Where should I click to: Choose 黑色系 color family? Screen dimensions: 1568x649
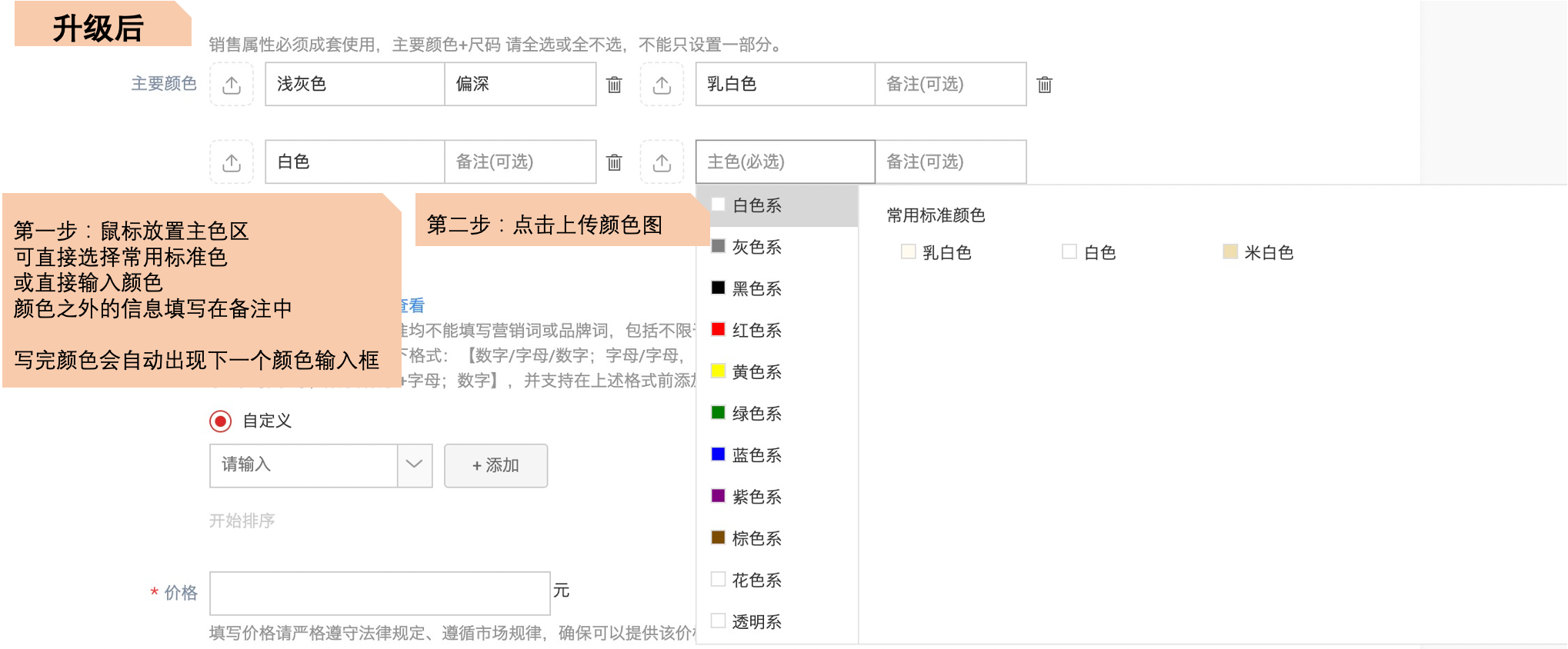click(777, 288)
